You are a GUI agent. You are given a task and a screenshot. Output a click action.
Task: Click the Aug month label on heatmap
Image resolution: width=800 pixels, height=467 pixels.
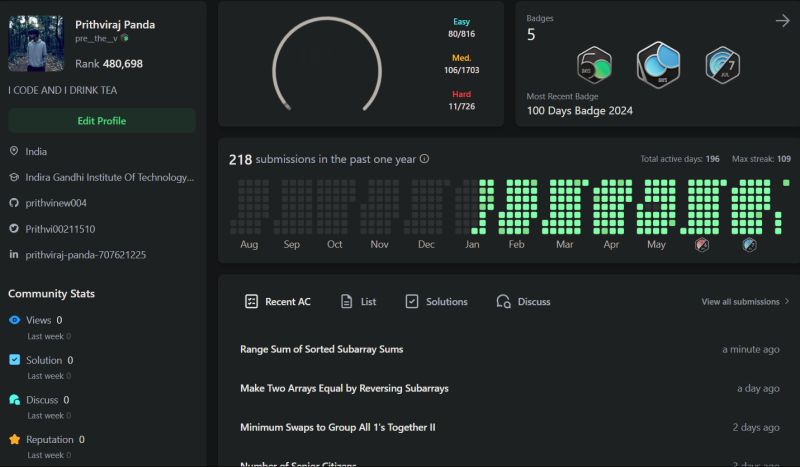coord(249,244)
